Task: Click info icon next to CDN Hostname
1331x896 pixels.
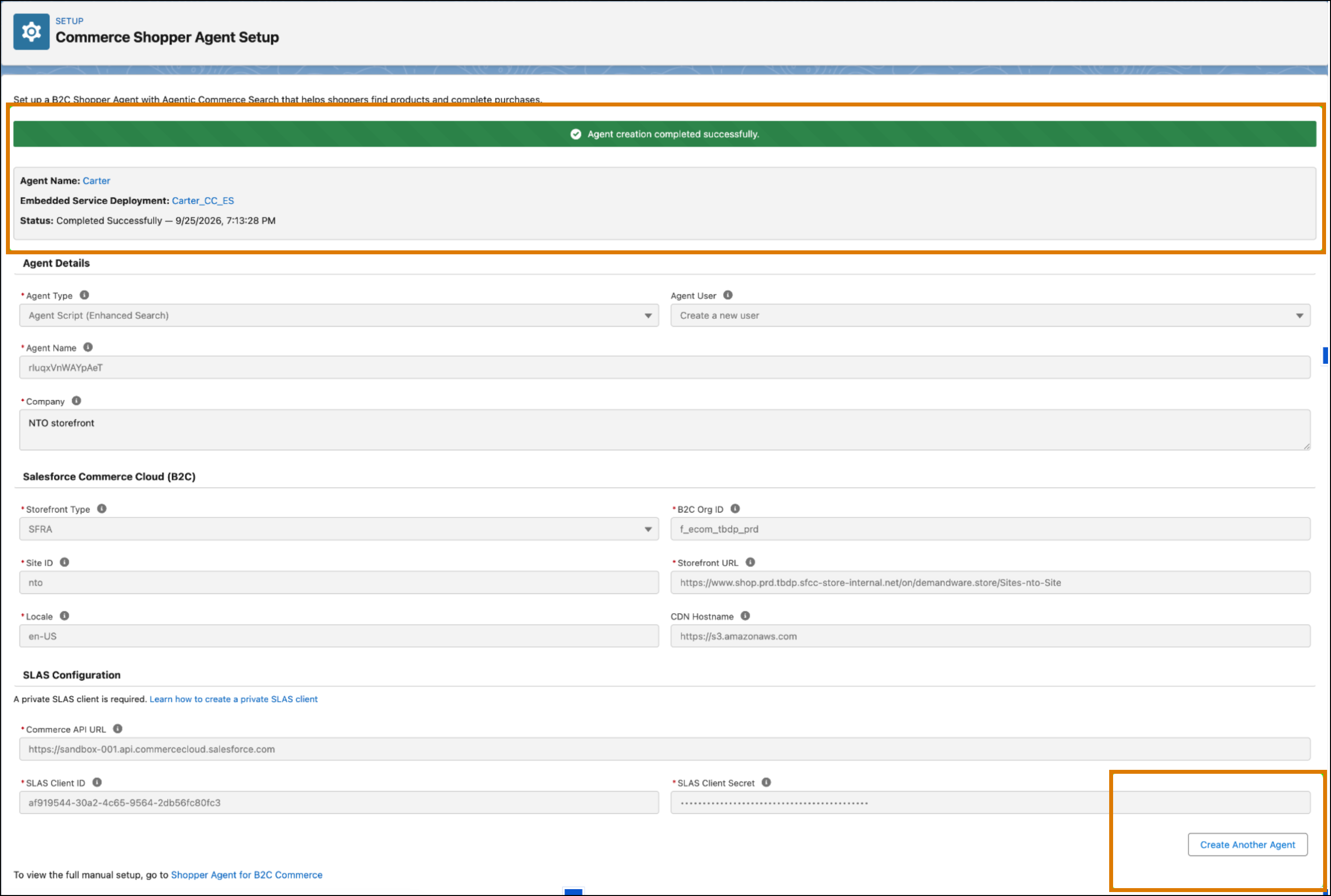Action: pos(746,616)
